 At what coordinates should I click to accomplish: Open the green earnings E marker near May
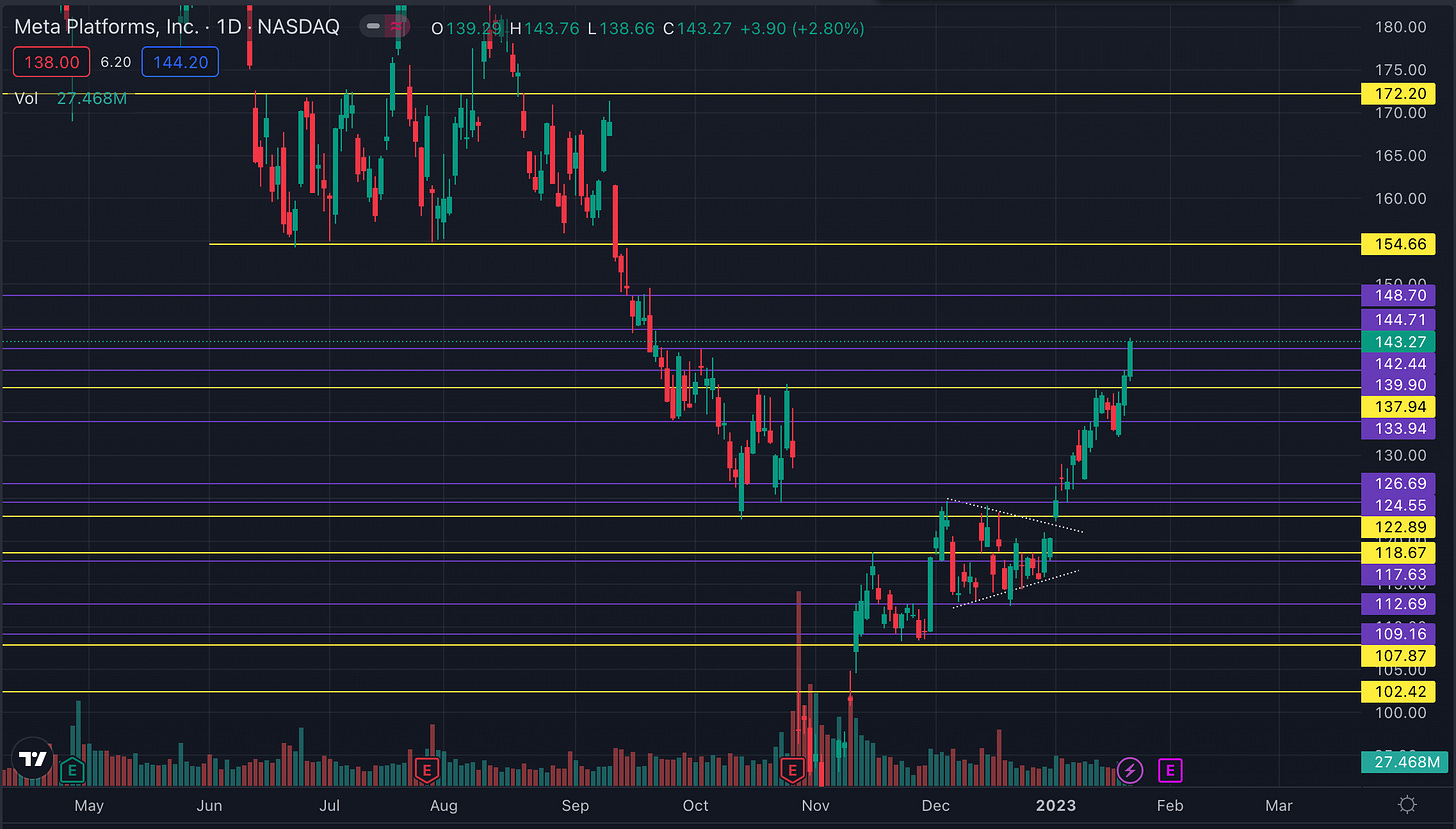71,769
